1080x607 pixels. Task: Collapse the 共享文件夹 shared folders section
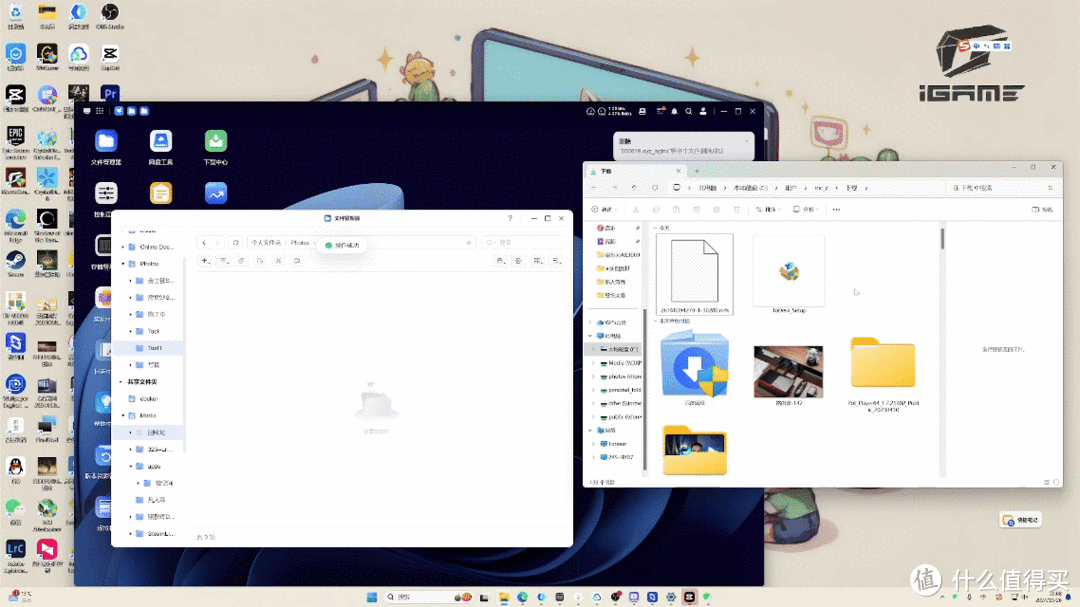(122, 382)
